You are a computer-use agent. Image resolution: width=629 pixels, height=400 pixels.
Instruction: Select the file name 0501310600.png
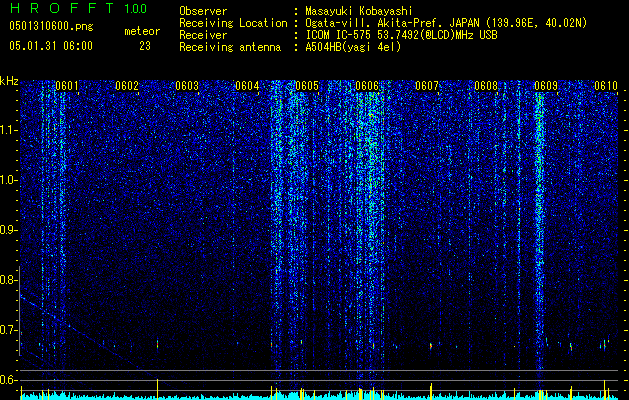pyautogui.click(x=51, y=26)
